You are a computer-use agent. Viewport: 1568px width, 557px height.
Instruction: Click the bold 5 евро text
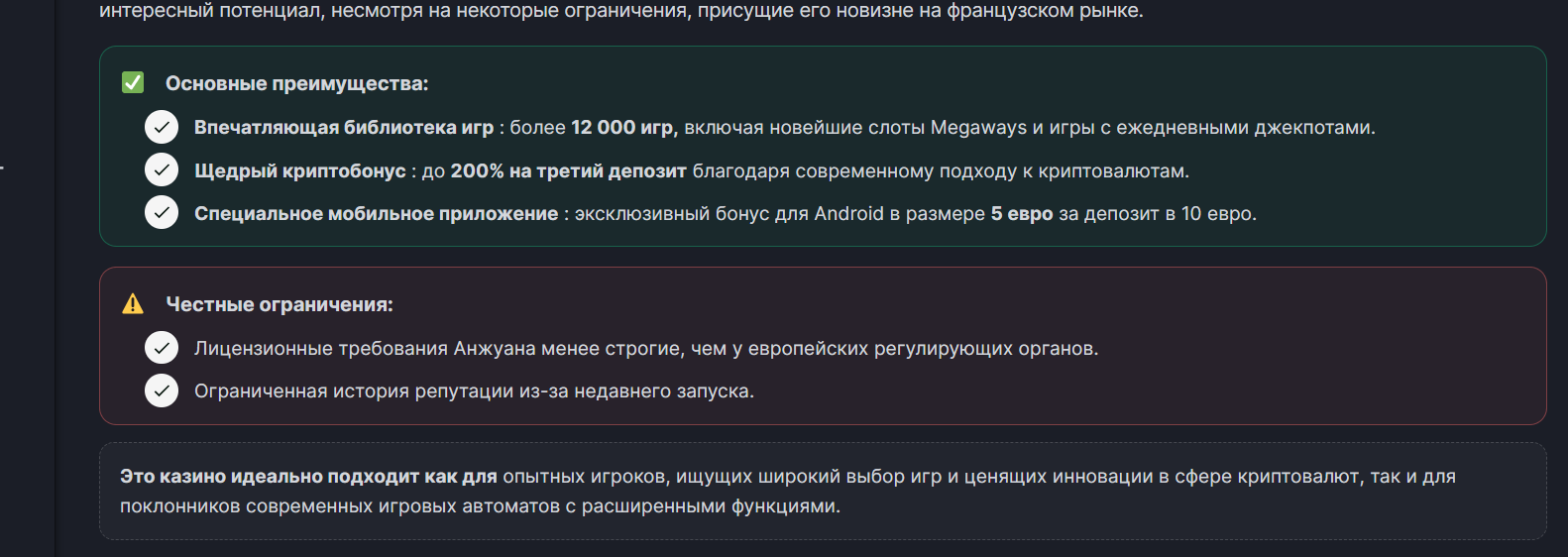point(1022,214)
